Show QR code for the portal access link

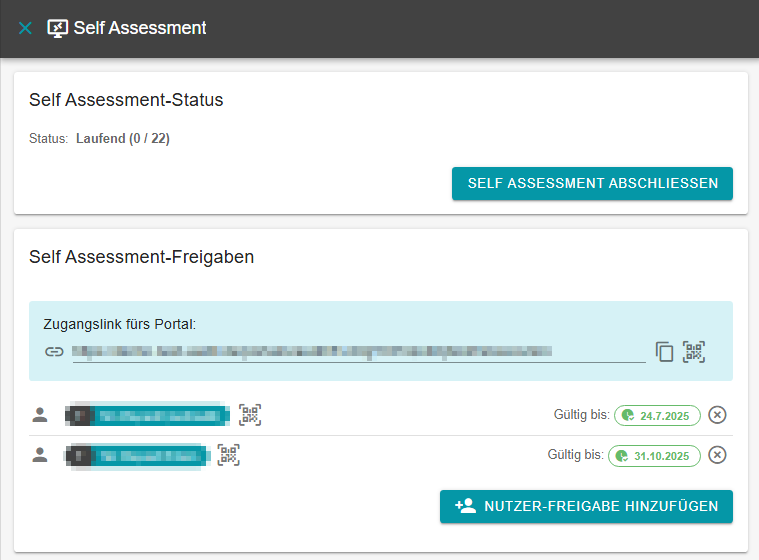pyautogui.click(x=694, y=352)
